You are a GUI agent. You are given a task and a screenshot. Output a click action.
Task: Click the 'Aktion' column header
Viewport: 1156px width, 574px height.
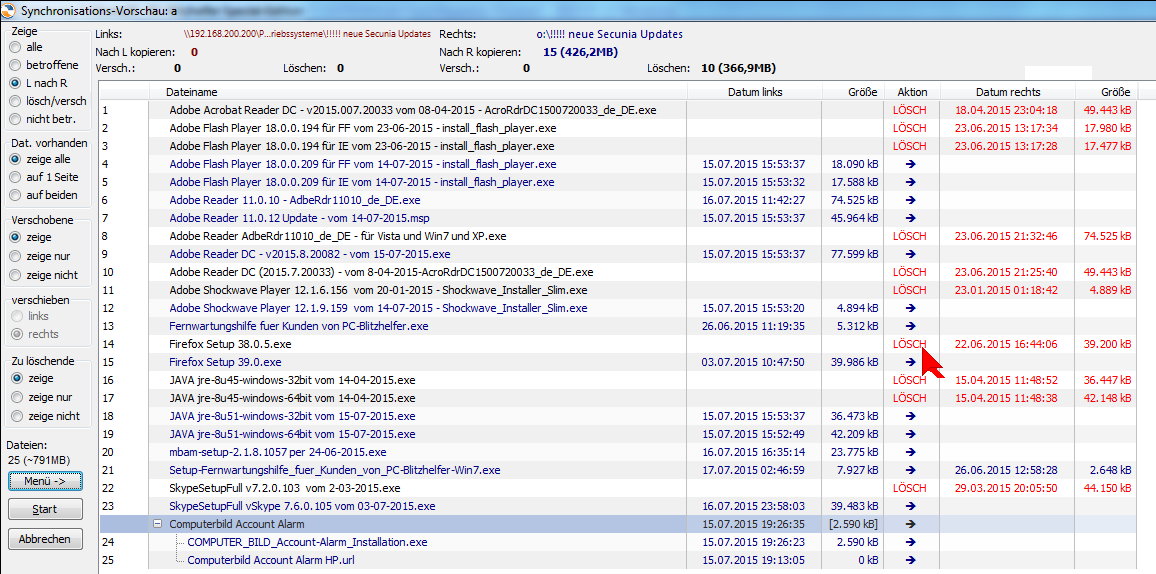(x=912, y=92)
